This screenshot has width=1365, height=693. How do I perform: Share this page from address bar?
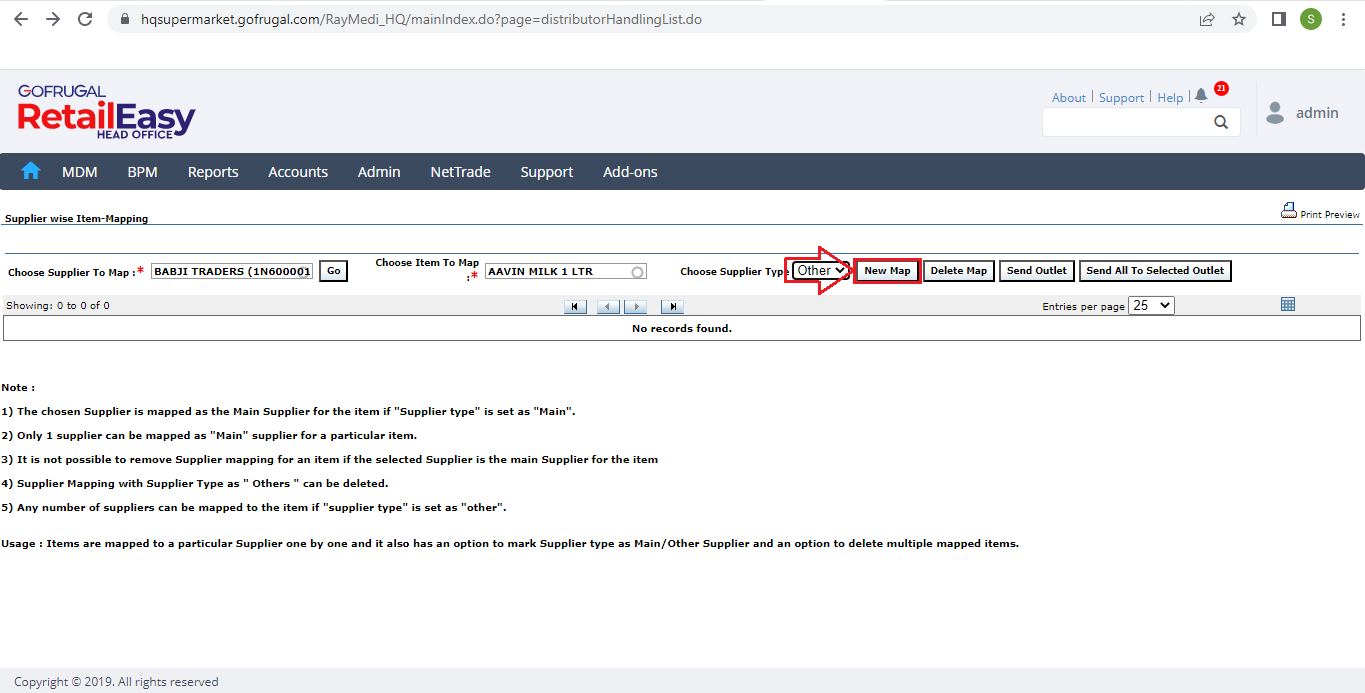click(1207, 19)
